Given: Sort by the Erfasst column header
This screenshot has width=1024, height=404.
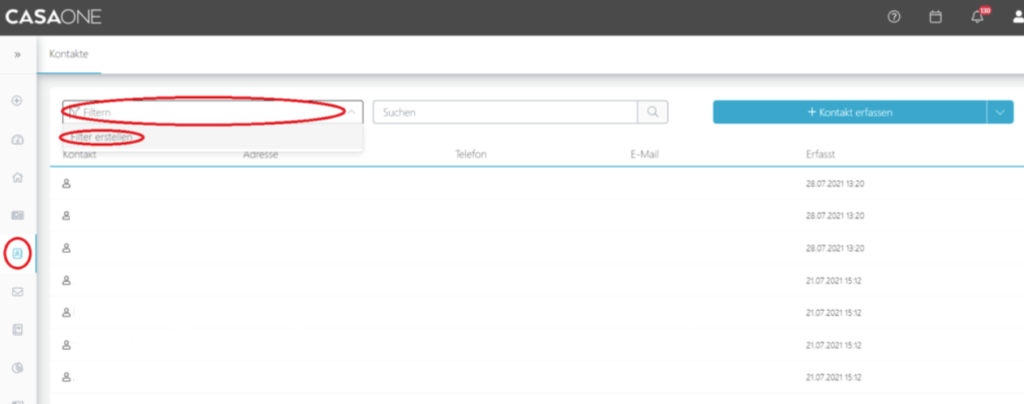Looking at the screenshot, I should [x=820, y=154].
